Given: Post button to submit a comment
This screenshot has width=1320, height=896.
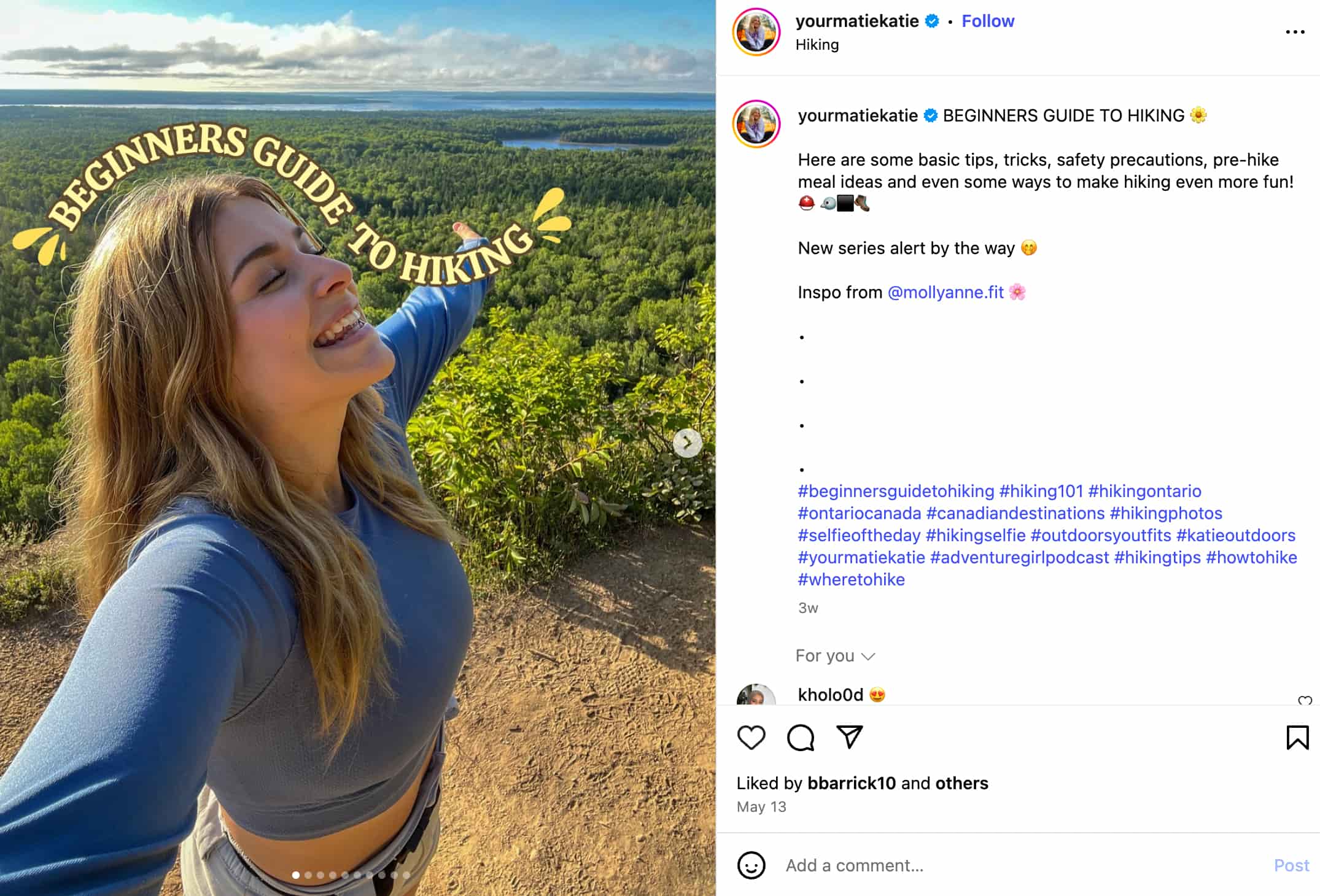Looking at the screenshot, I should pos(1292,865).
